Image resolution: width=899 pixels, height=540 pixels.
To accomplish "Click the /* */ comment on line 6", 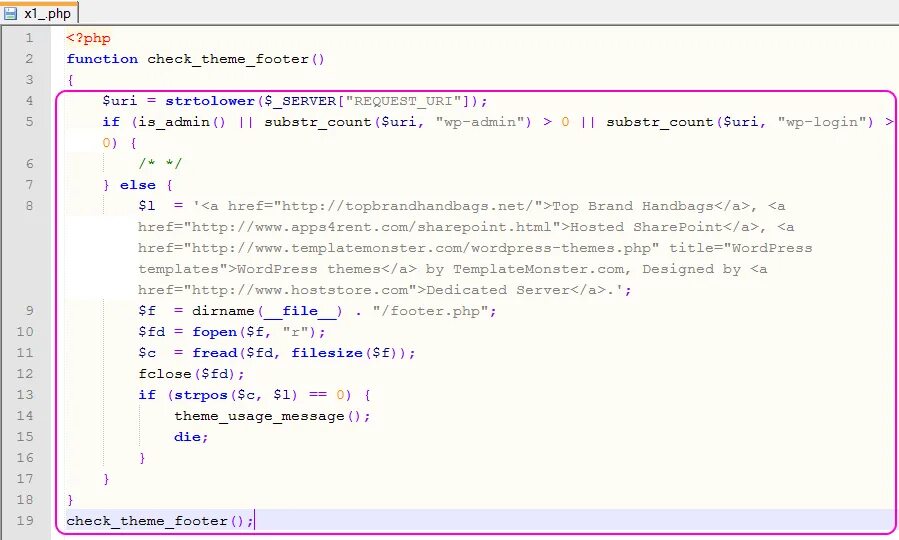I will (160, 164).
